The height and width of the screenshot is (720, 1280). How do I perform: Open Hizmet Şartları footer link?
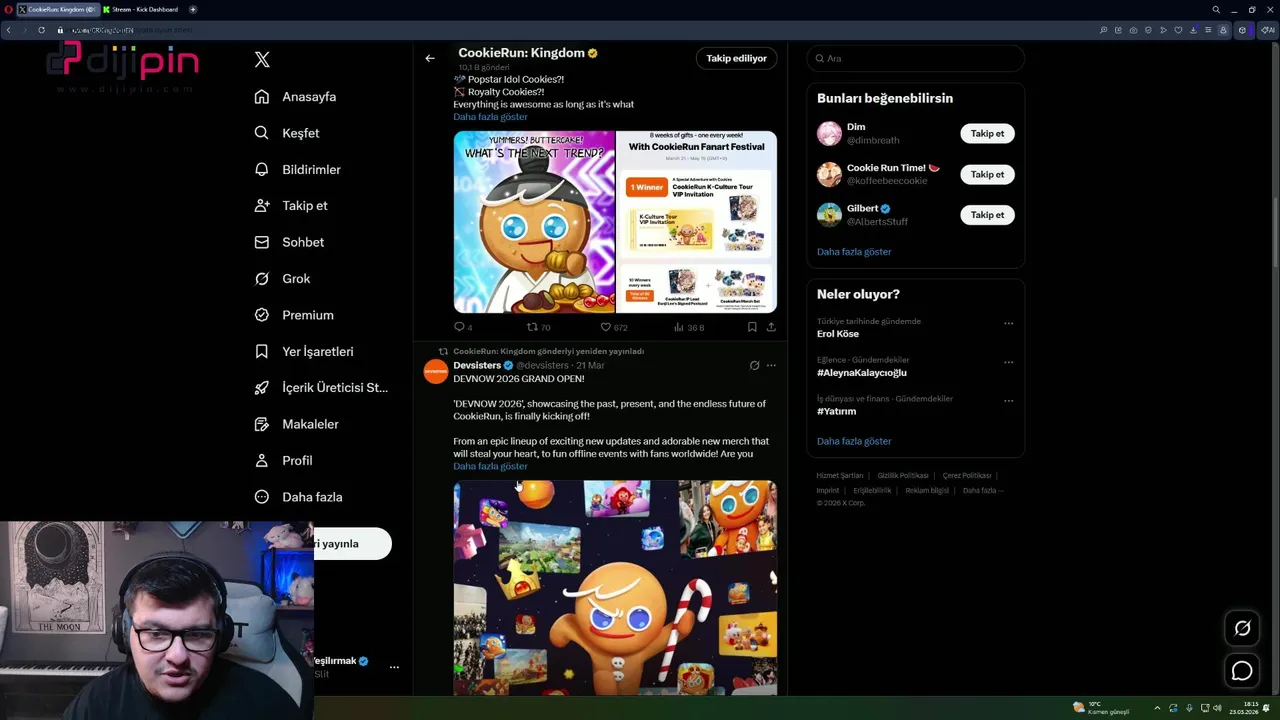click(x=840, y=476)
